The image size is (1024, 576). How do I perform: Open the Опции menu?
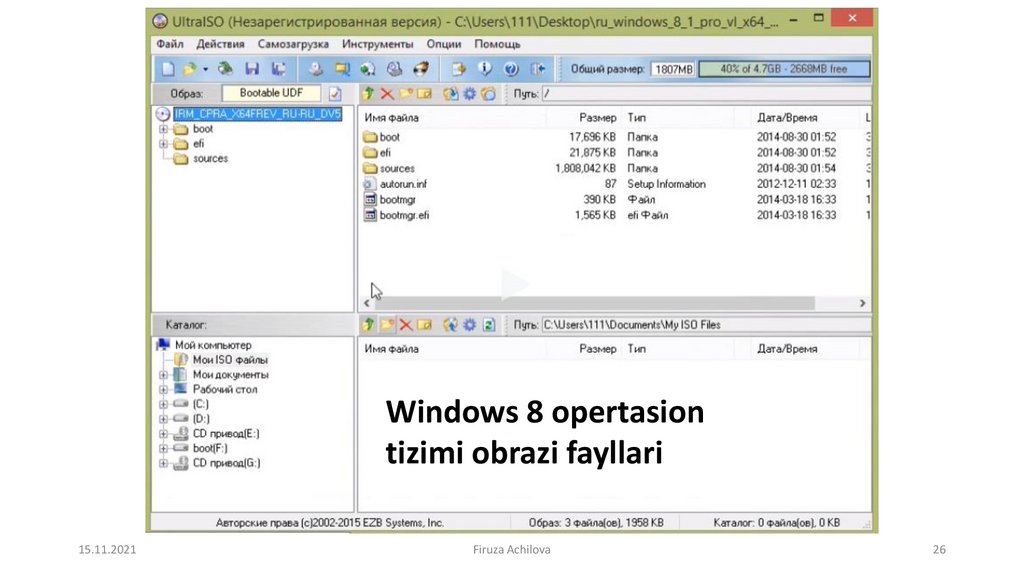pyautogui.click(x=444, y=44)
